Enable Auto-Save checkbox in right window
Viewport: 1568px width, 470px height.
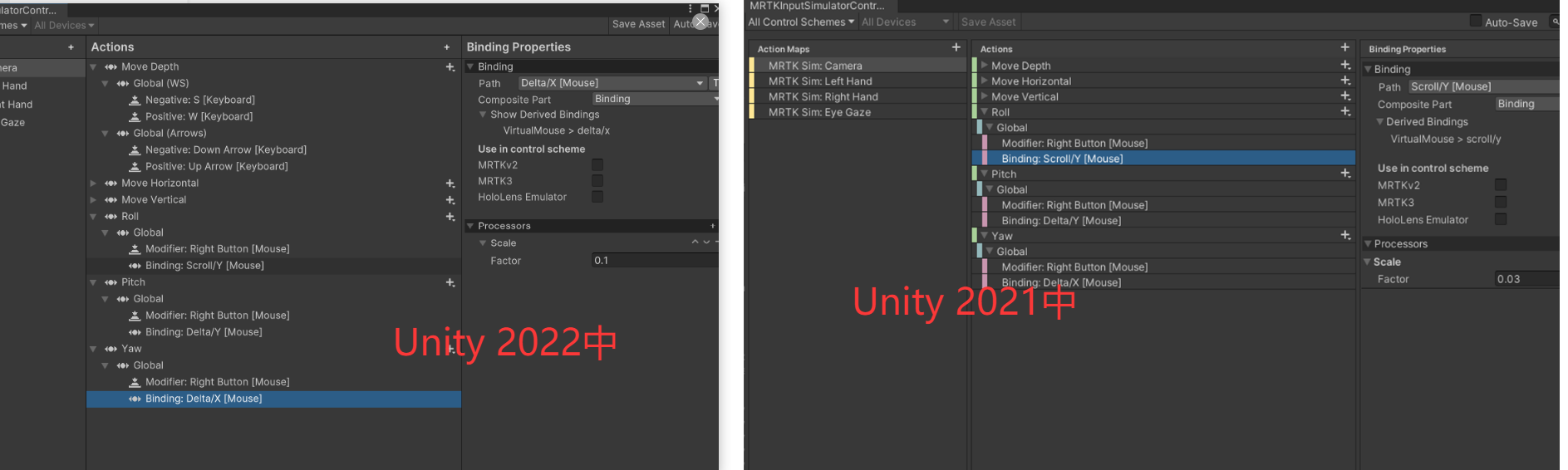click(x=1476, y=22)
